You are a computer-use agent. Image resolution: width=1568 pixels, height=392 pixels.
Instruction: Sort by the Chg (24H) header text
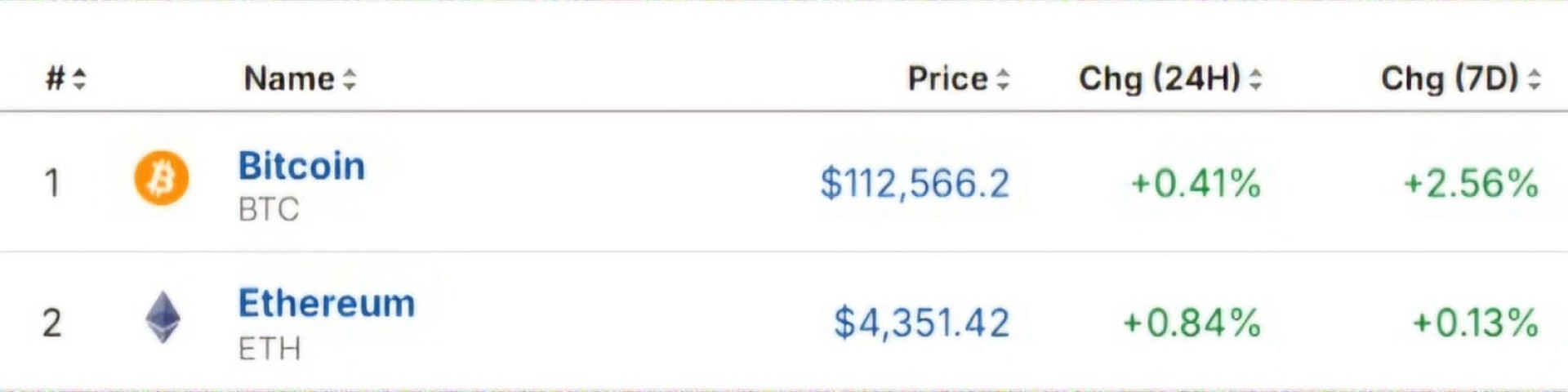(x=1159, y=79)
